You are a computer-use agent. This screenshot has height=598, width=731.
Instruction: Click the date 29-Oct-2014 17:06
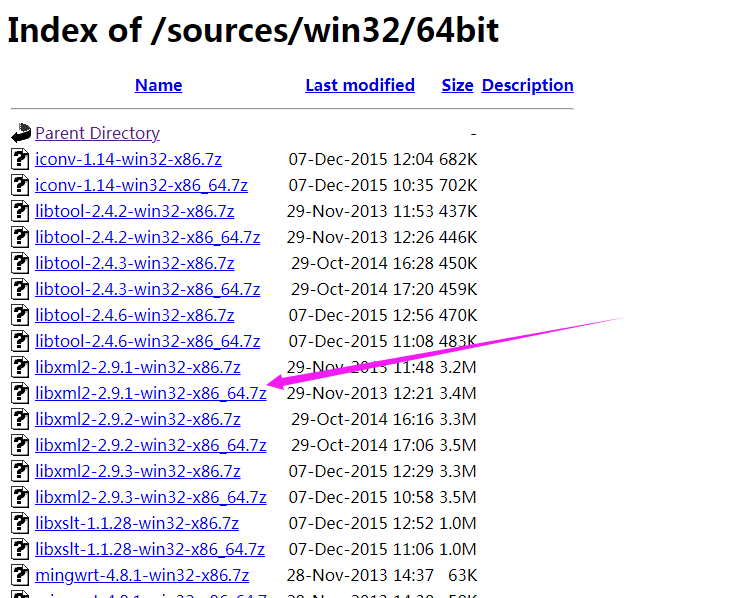[x=363, y=446]
